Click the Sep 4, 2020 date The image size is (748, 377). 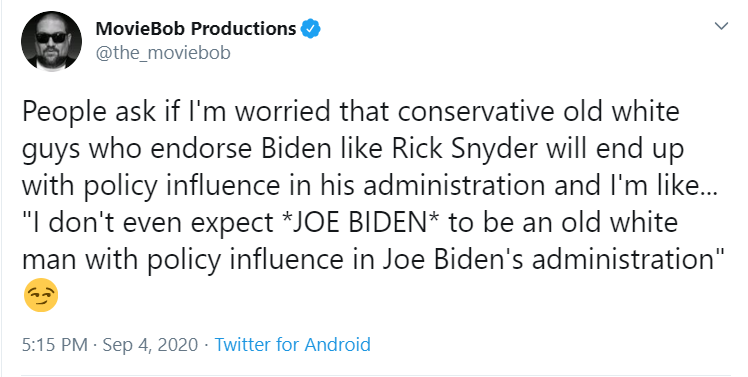[x=150, y=344]
